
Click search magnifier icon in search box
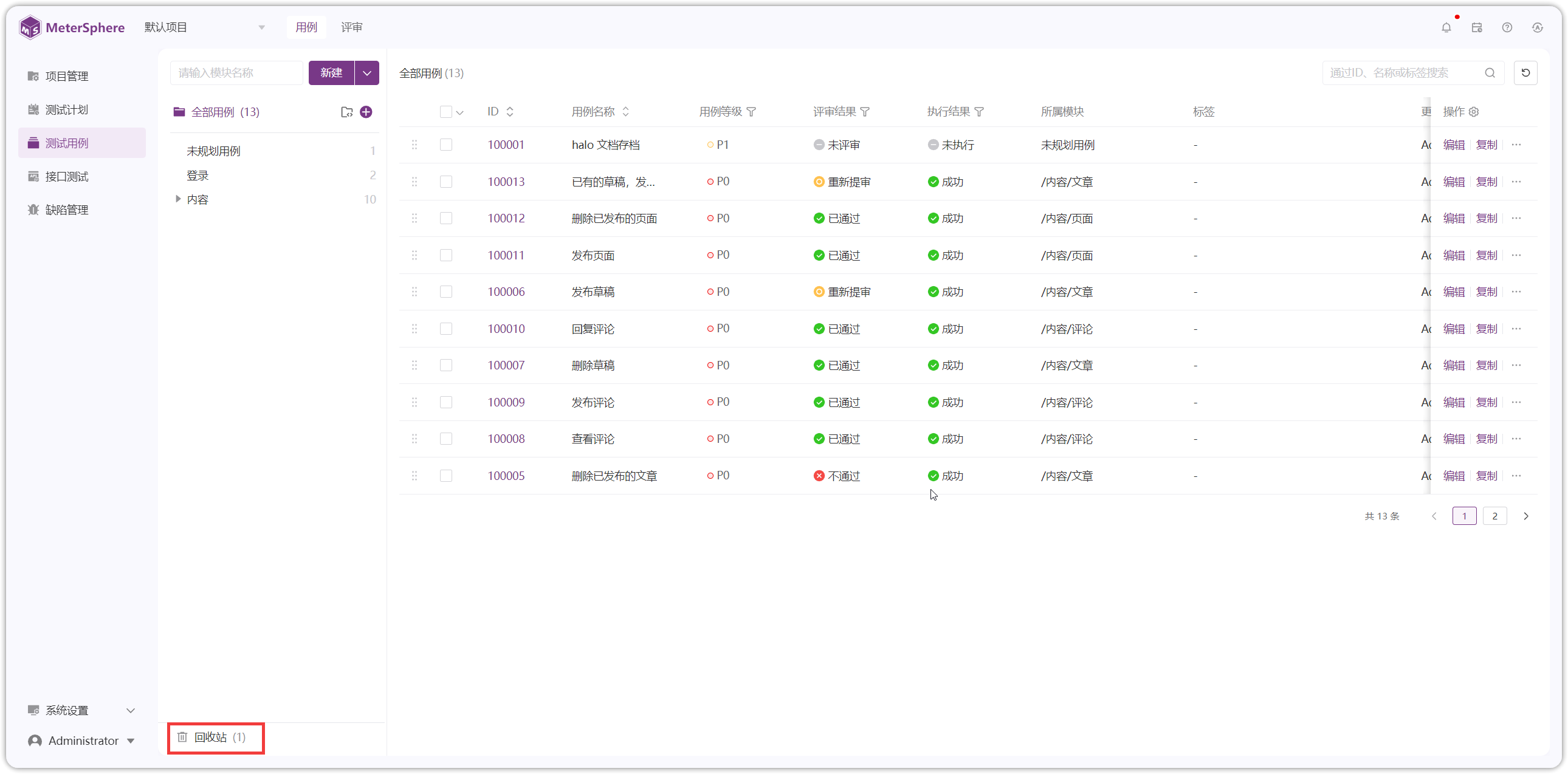pos(1490,73)
